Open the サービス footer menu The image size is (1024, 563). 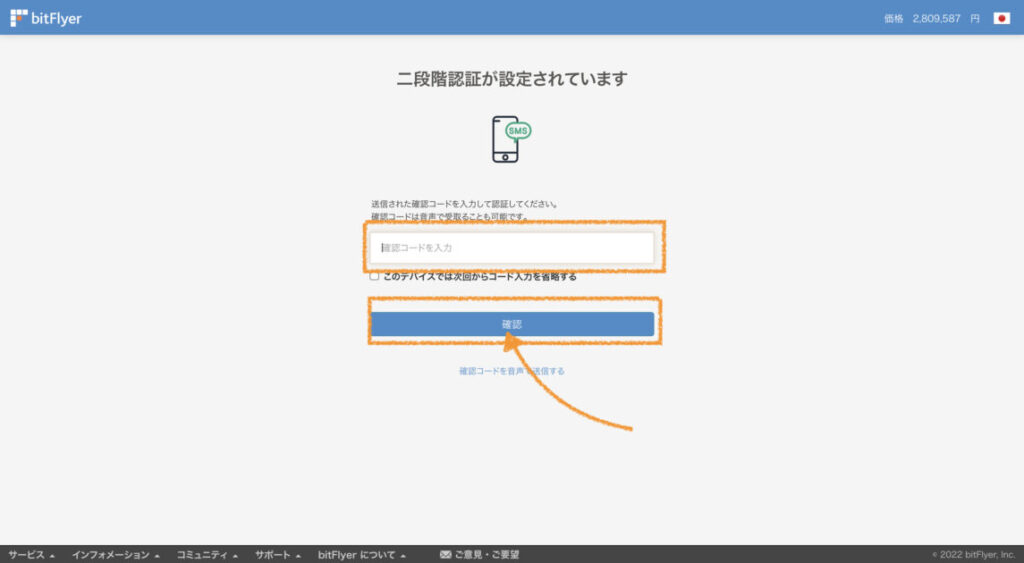coord(26,555)
